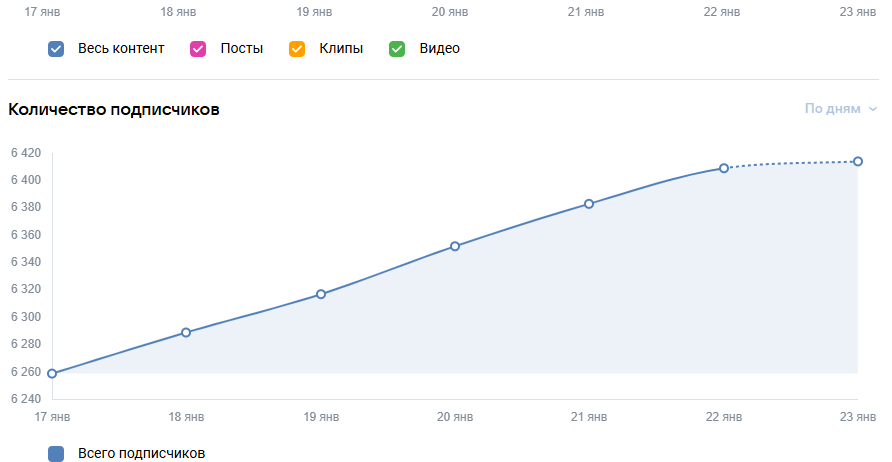Image resolution: width=892 pixels, height=462 pixels.
Task: Toggle the pink 'Посты' checkbox
Action: [198, 48]
